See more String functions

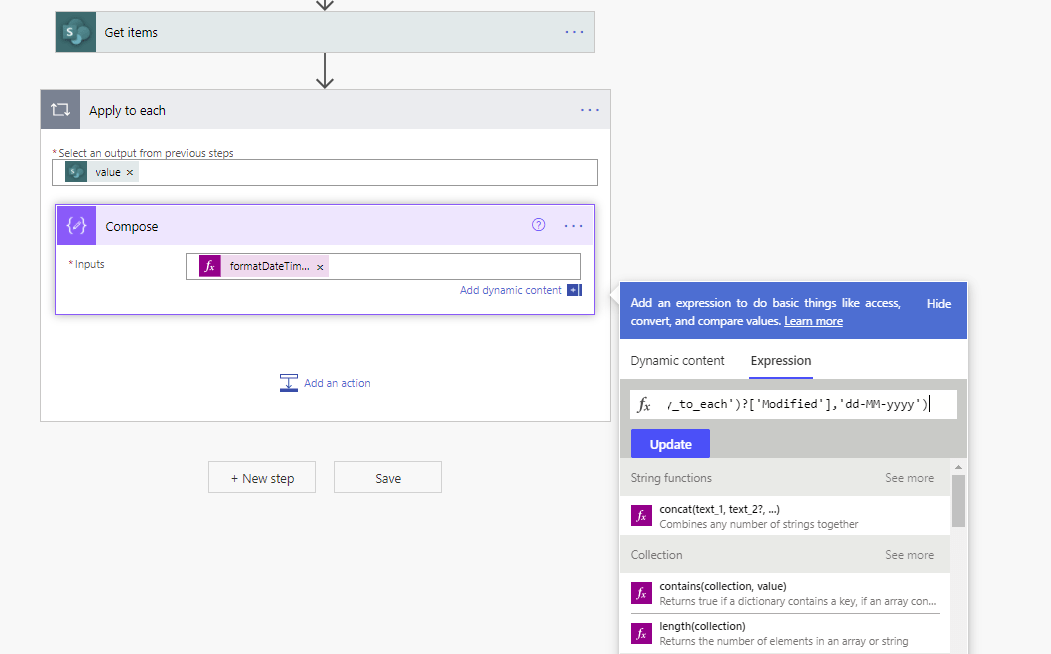click(x=909, y=478)
